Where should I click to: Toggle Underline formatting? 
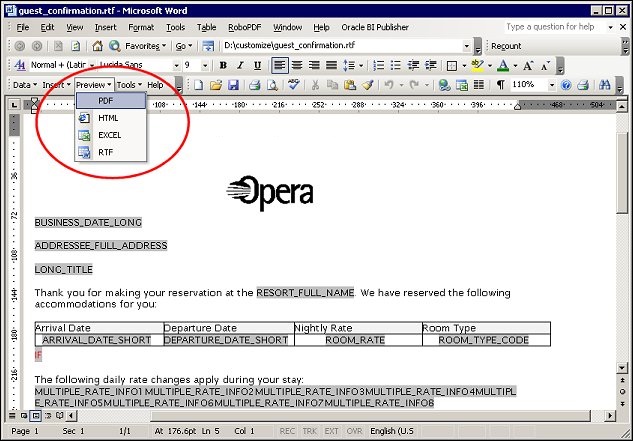click(x=256, y=65)
